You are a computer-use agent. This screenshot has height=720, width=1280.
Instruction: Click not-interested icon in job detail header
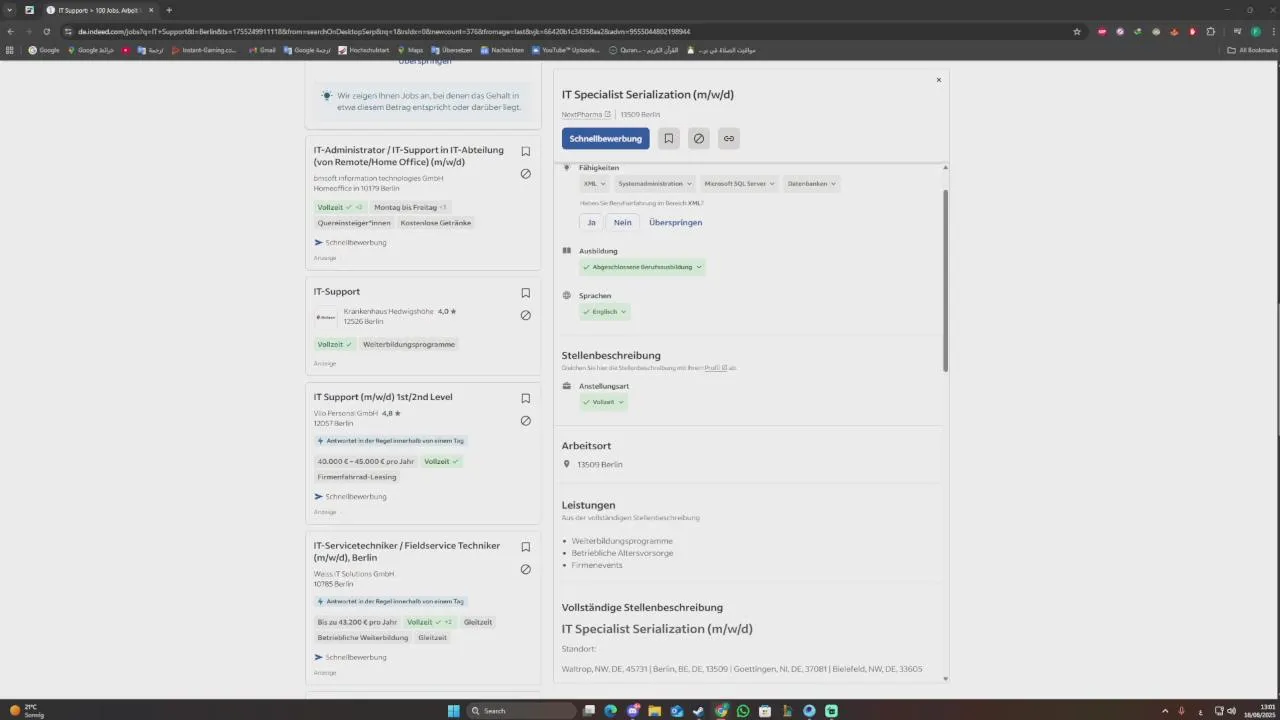click(x=699, y=138)
